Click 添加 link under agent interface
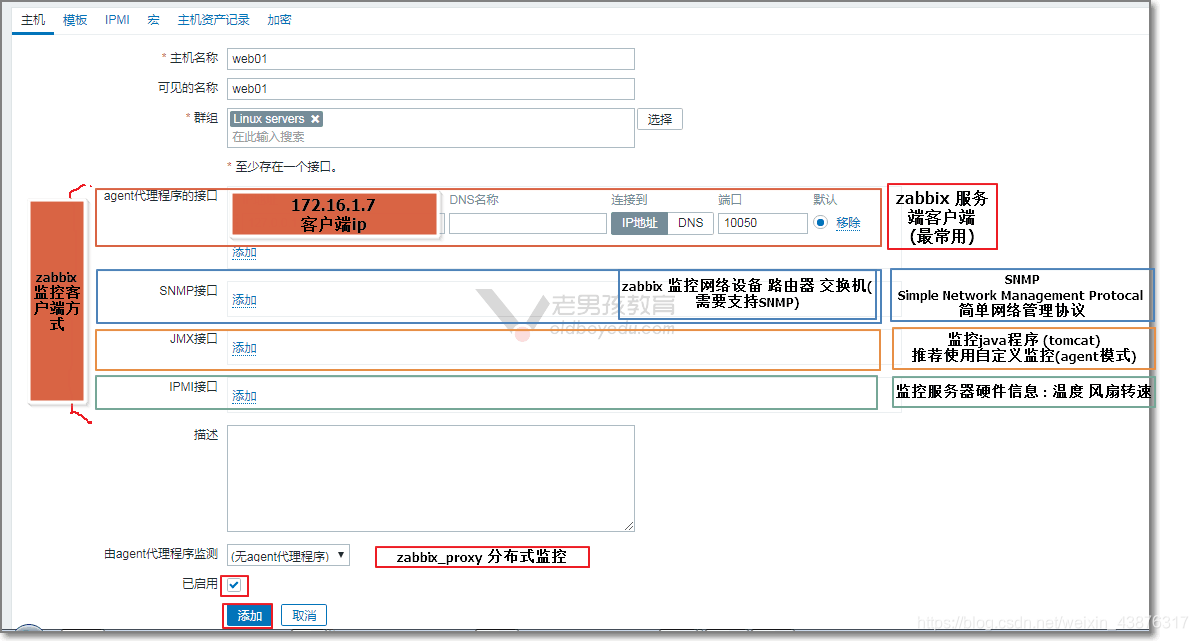Image resolution: width=1198 pixels, height=641 pixels. (244, 253)
